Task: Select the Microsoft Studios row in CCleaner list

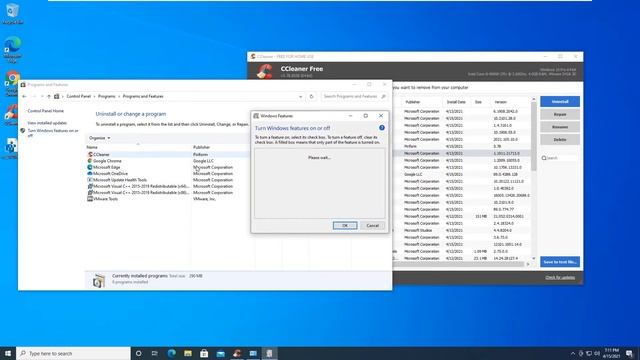Action: point(461,230)
